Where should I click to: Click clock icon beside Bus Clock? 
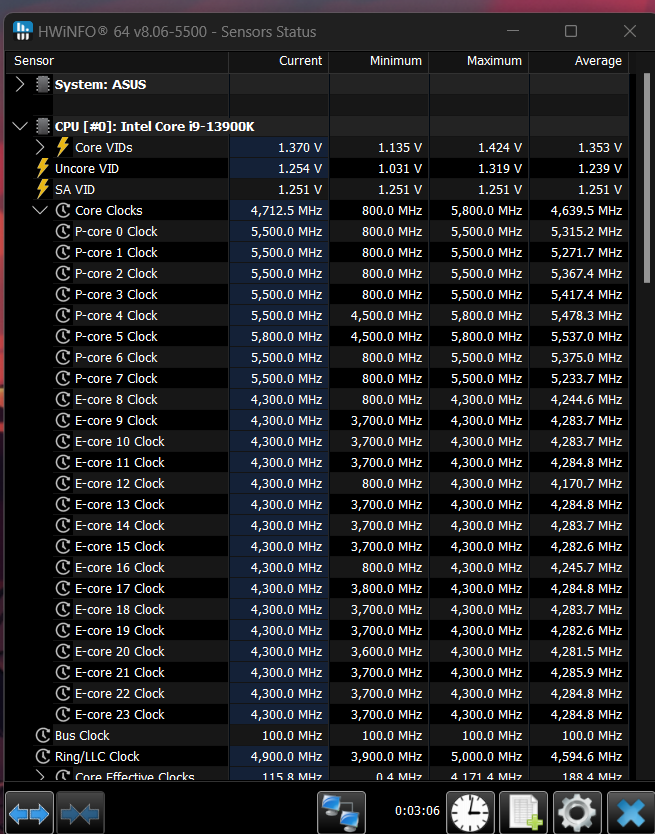(43, 735)
